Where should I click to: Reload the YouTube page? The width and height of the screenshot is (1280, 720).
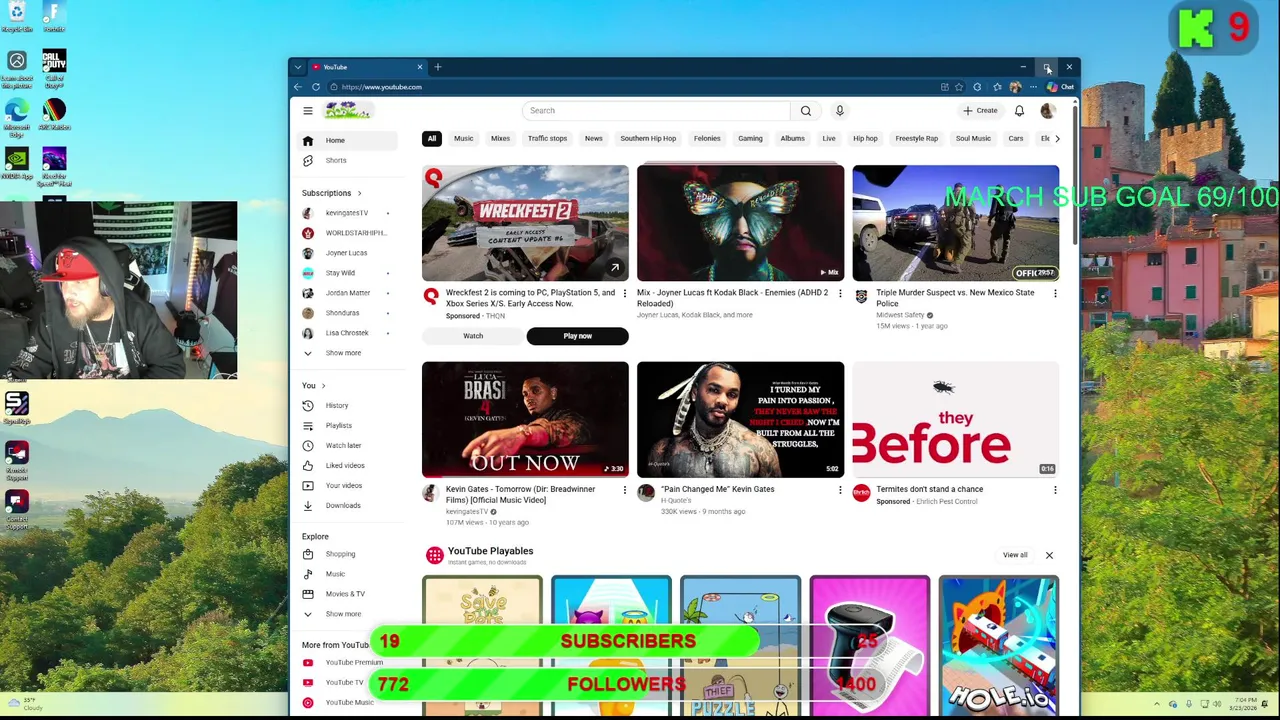pos(316,87)
